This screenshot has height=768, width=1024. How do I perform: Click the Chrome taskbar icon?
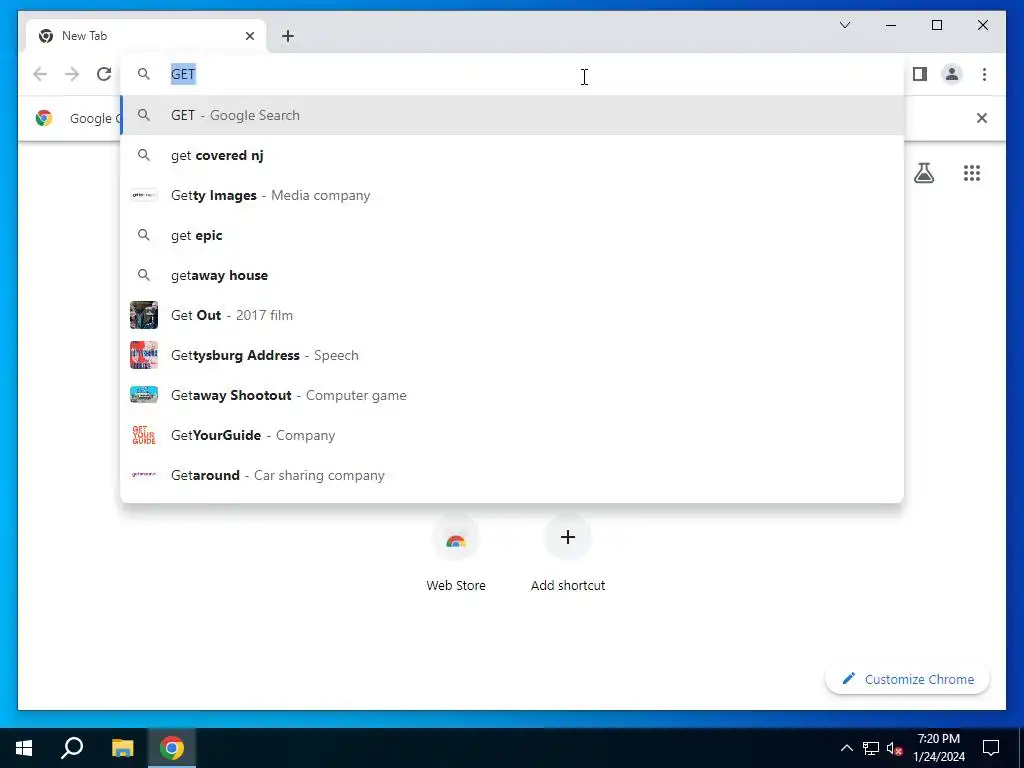click(x=172, y=748)
